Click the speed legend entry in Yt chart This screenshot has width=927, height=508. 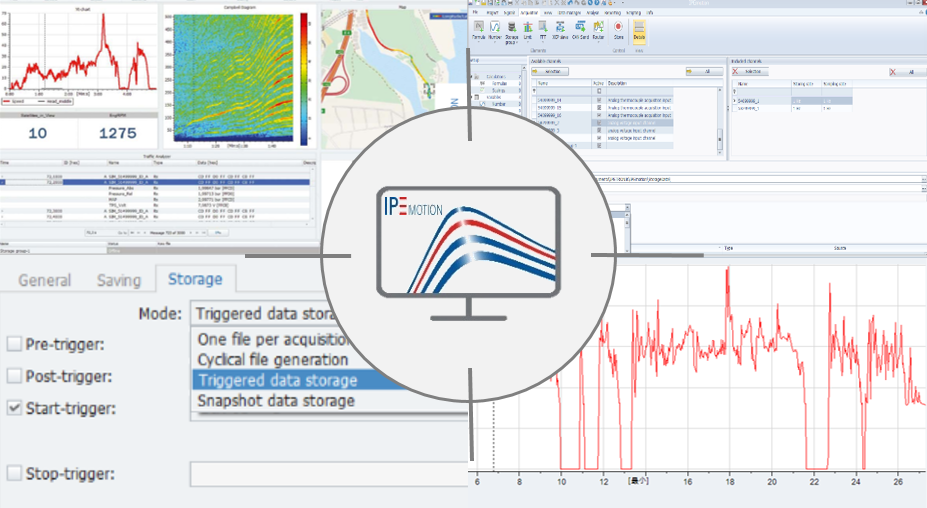click(14, 101)
